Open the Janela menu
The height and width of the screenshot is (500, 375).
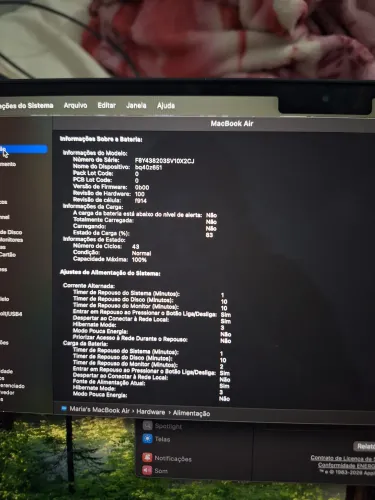pyautogui.click(x=136, y=105)
